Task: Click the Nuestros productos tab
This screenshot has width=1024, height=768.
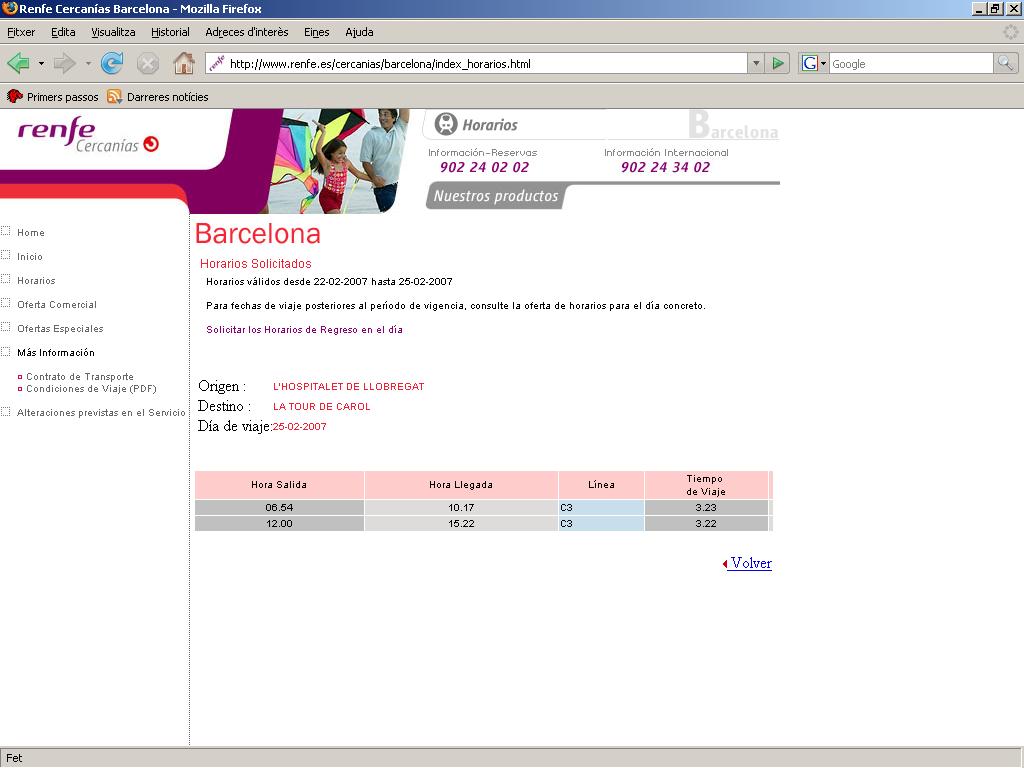Action: click(496, 196)
